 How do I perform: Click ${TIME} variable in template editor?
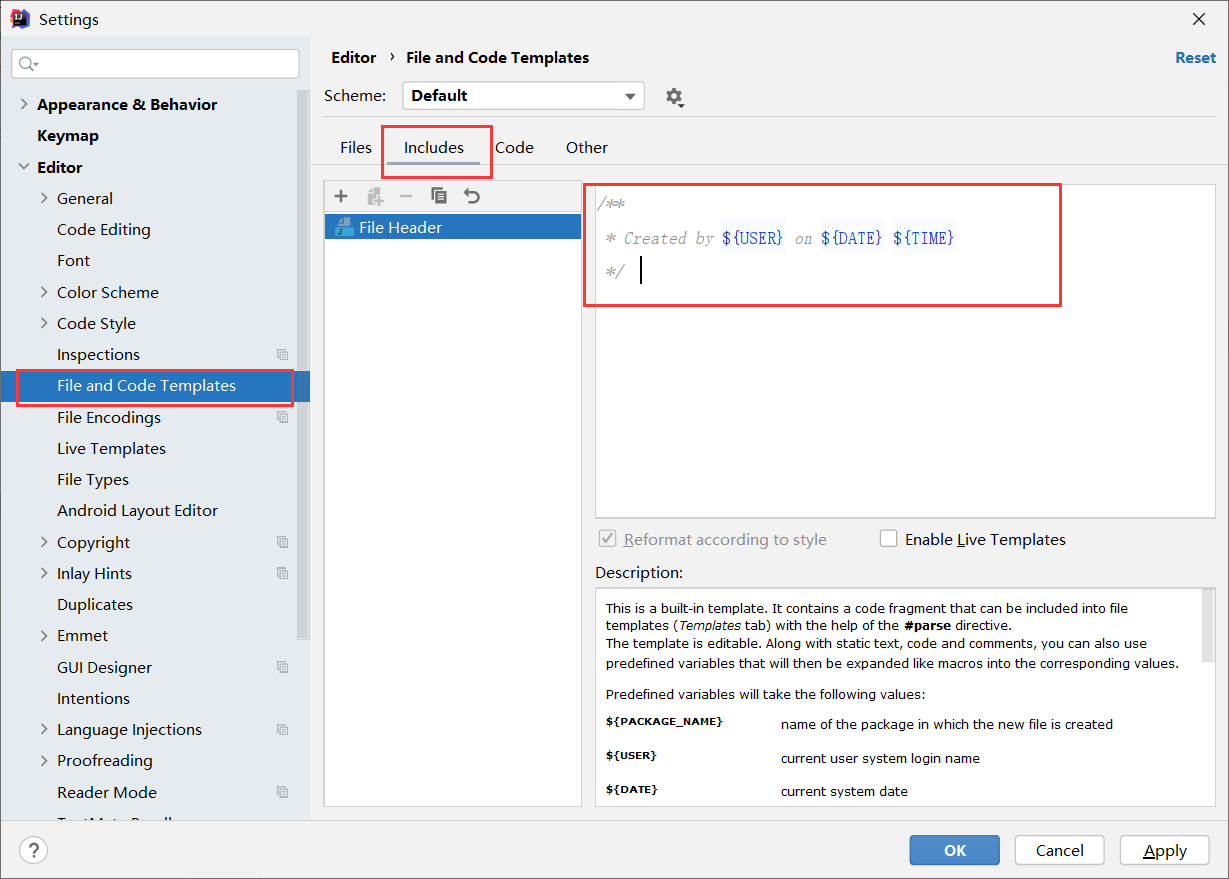[x=924, y=238]
